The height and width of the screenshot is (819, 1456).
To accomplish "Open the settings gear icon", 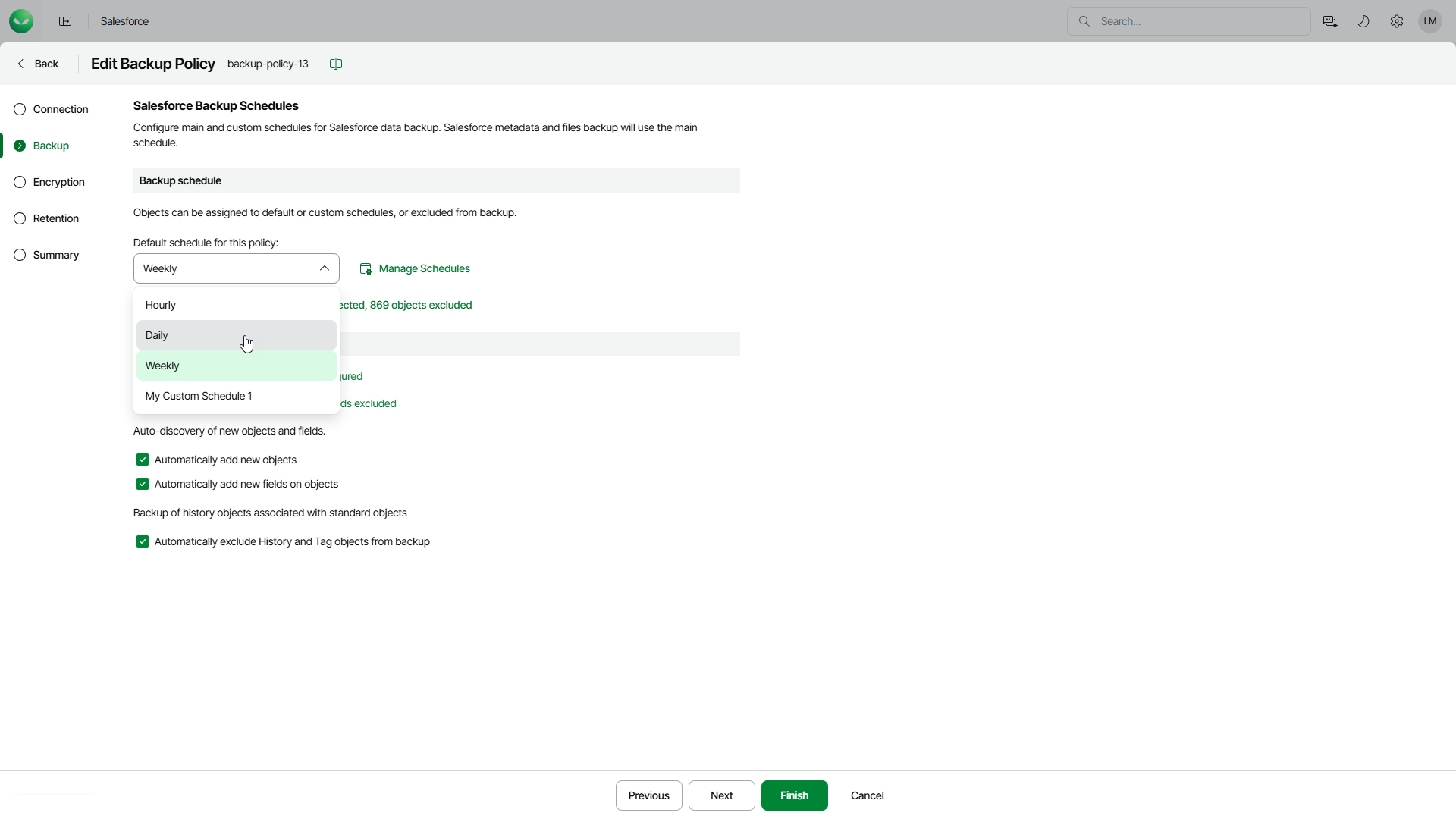I will click(x=1397, y=21).
